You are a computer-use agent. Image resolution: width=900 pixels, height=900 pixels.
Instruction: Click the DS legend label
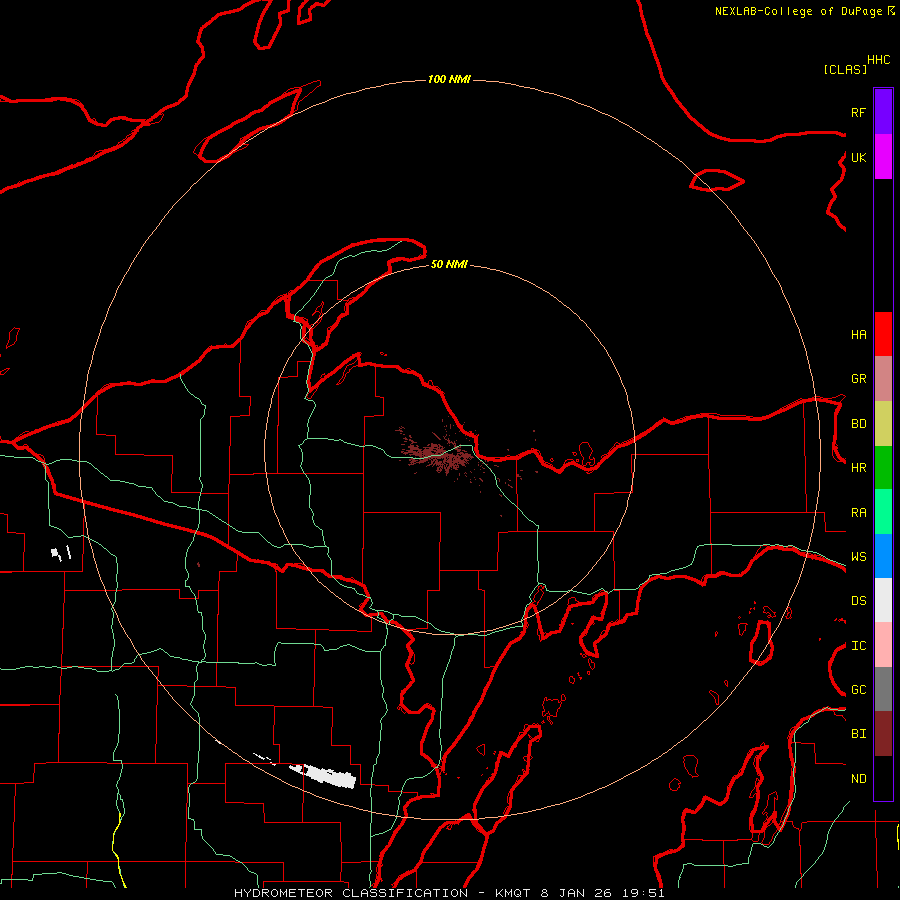pyautogui.click(x=858, y=601)
